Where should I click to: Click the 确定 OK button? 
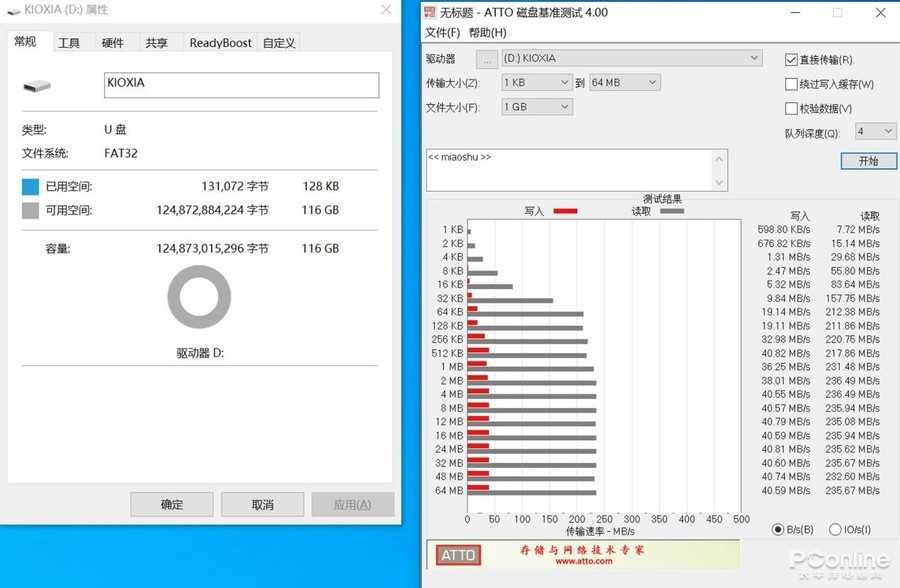pyautogui.click(x=172, y=505)
